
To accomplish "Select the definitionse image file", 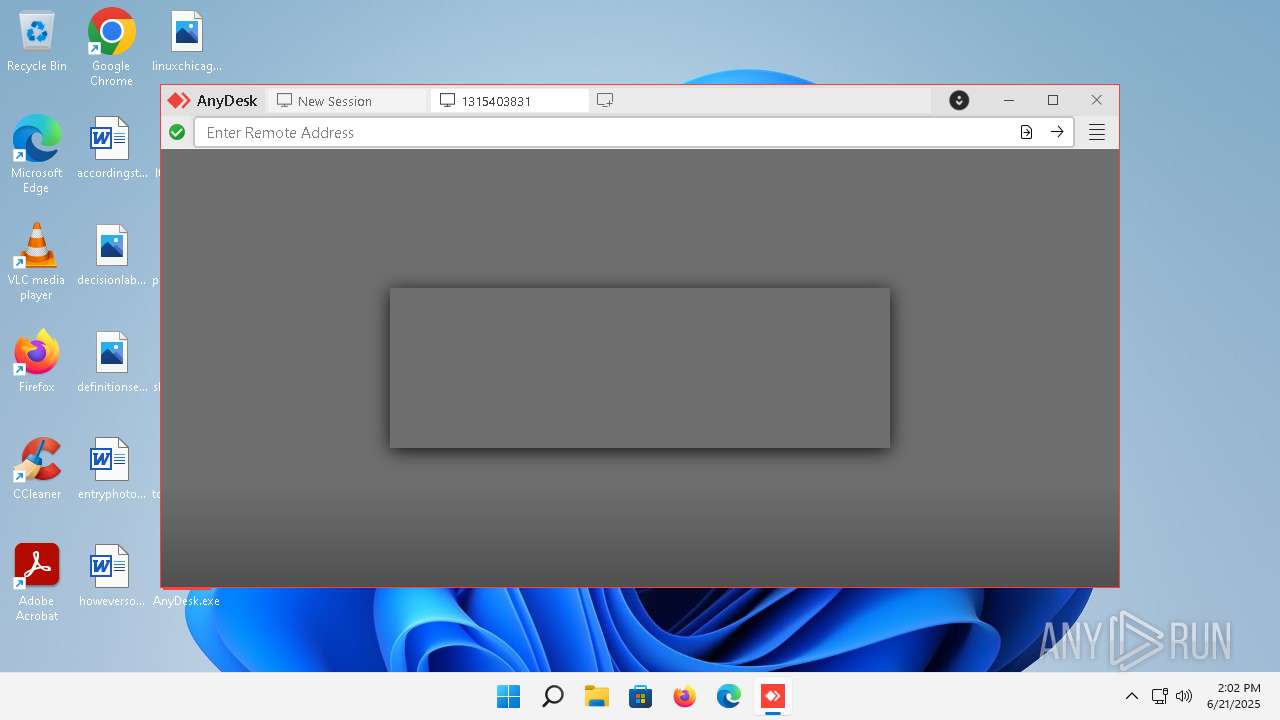I will pos(111,362).
